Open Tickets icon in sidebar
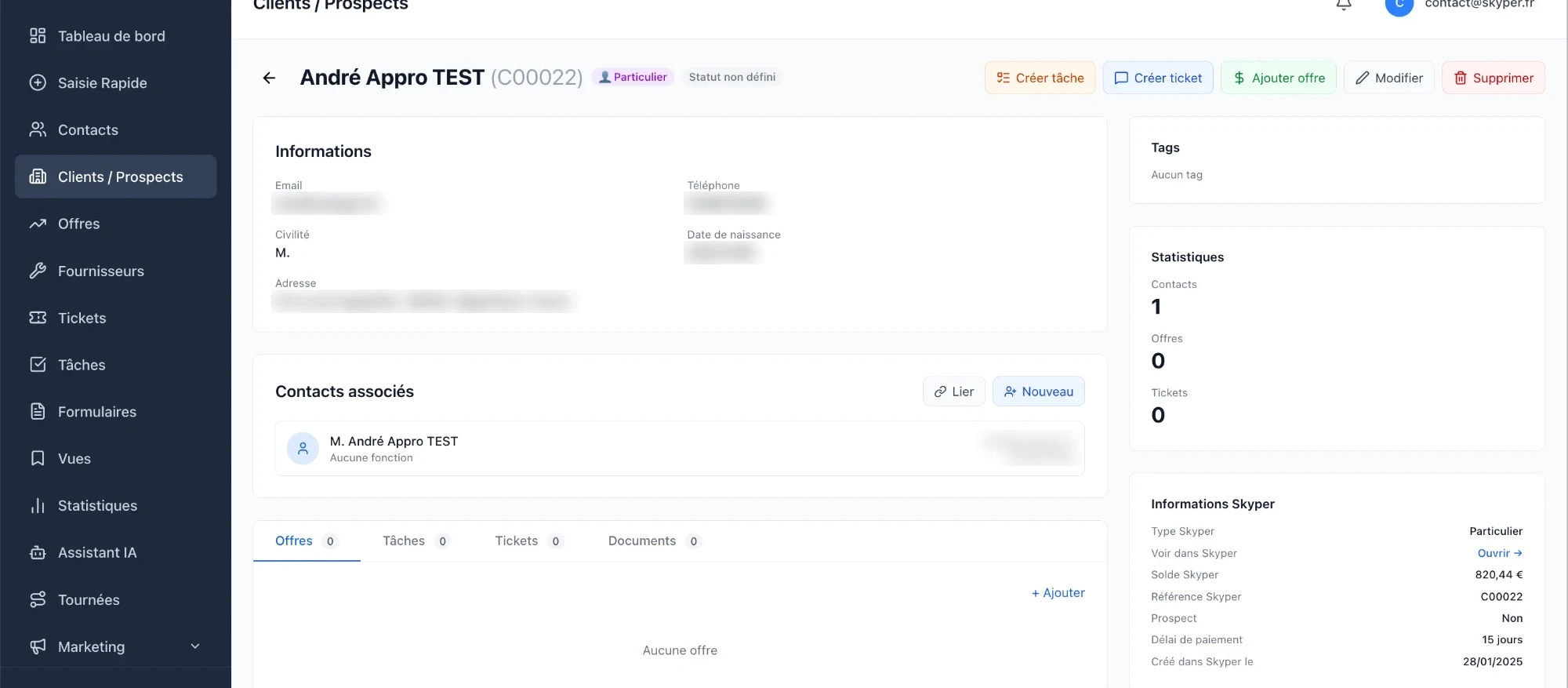 coord(38,318)
